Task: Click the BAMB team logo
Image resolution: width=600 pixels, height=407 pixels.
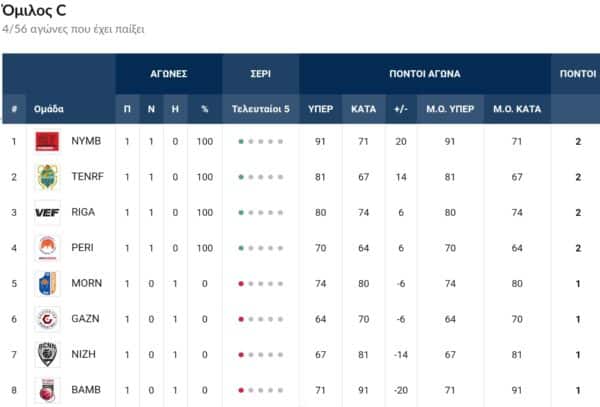Action: coord(47,389)
